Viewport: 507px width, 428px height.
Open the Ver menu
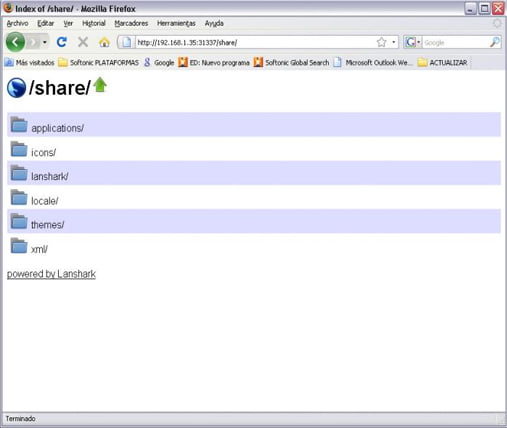68,23
